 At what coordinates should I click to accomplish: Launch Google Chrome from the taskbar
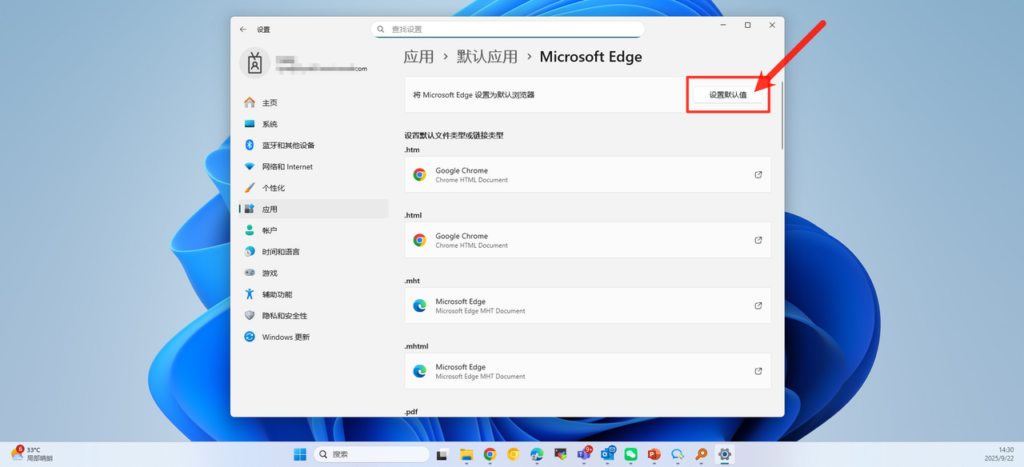coord(490,454)
